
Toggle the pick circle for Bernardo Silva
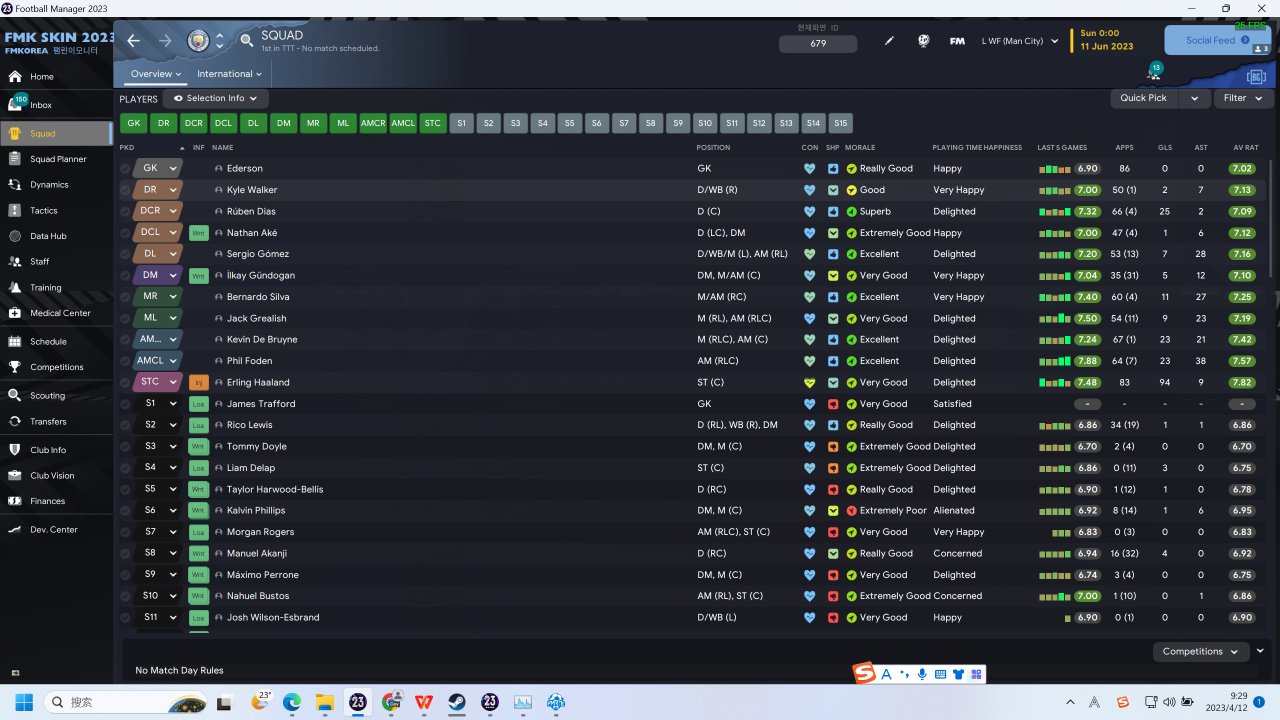pyautogui.click(x=125, y=297)
